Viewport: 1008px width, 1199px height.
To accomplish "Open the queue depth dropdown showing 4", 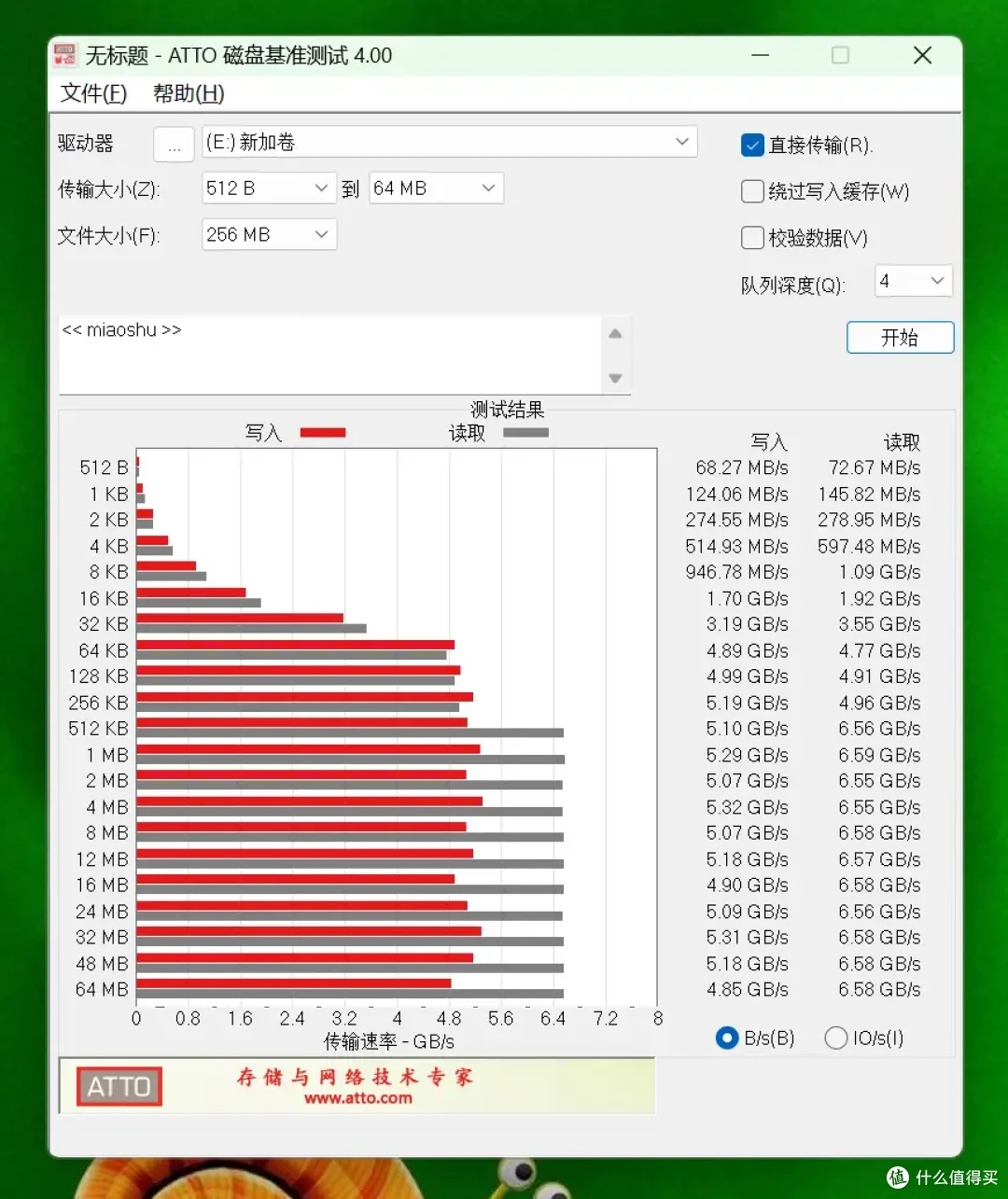I will (x=913, y=281).
